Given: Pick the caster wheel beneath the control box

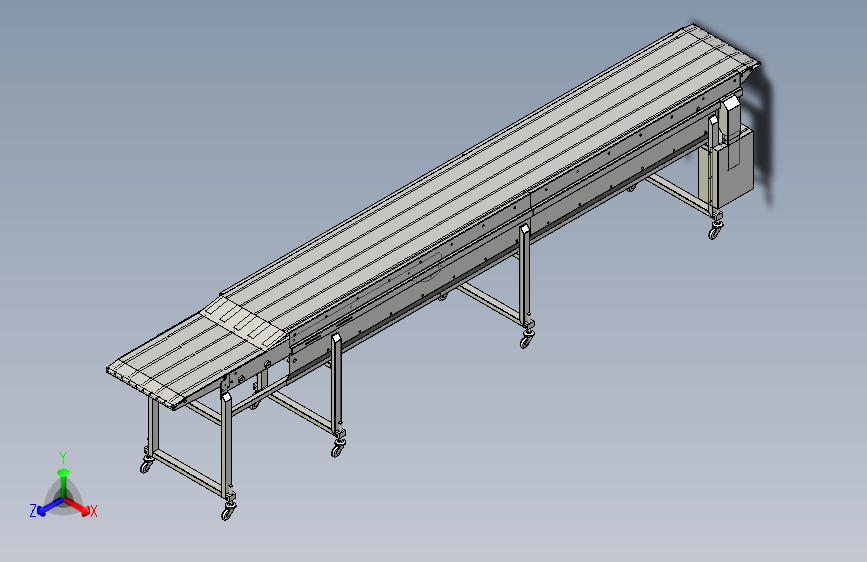Looking at the screenshot, I should click(714, 231).
